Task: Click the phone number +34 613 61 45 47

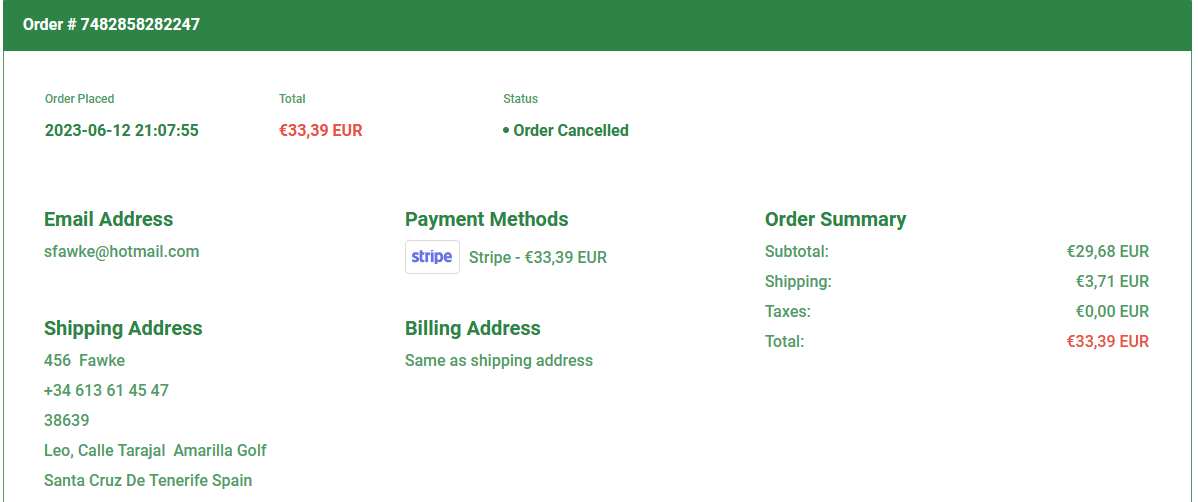Action: [x=106, y=390]
